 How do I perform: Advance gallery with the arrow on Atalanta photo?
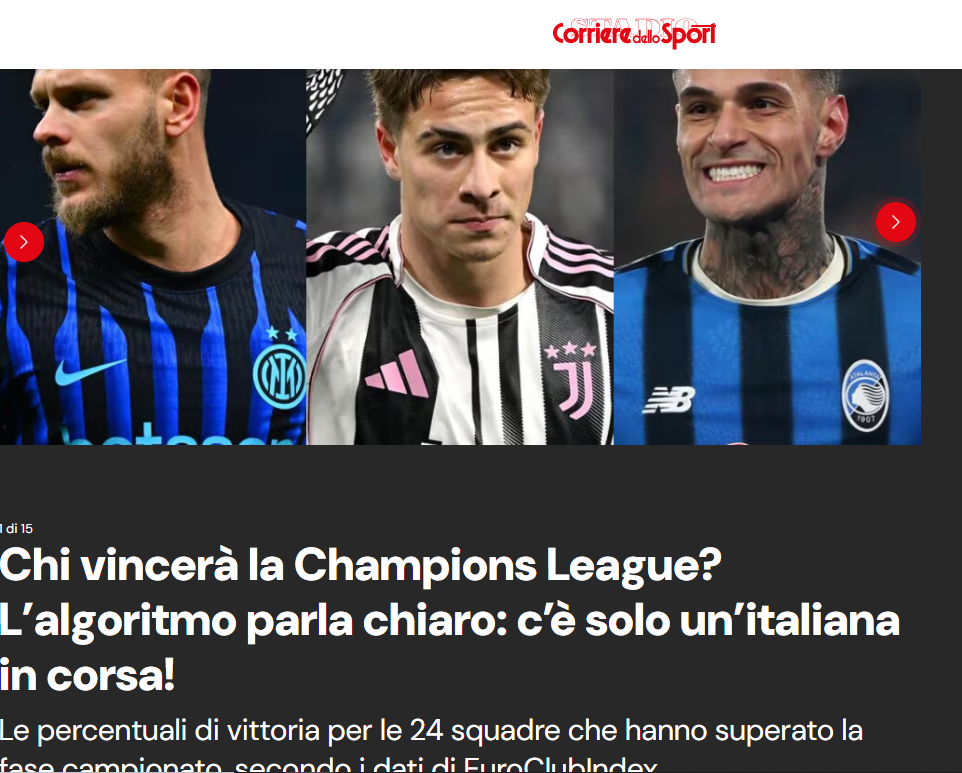[x=895, y=221]
